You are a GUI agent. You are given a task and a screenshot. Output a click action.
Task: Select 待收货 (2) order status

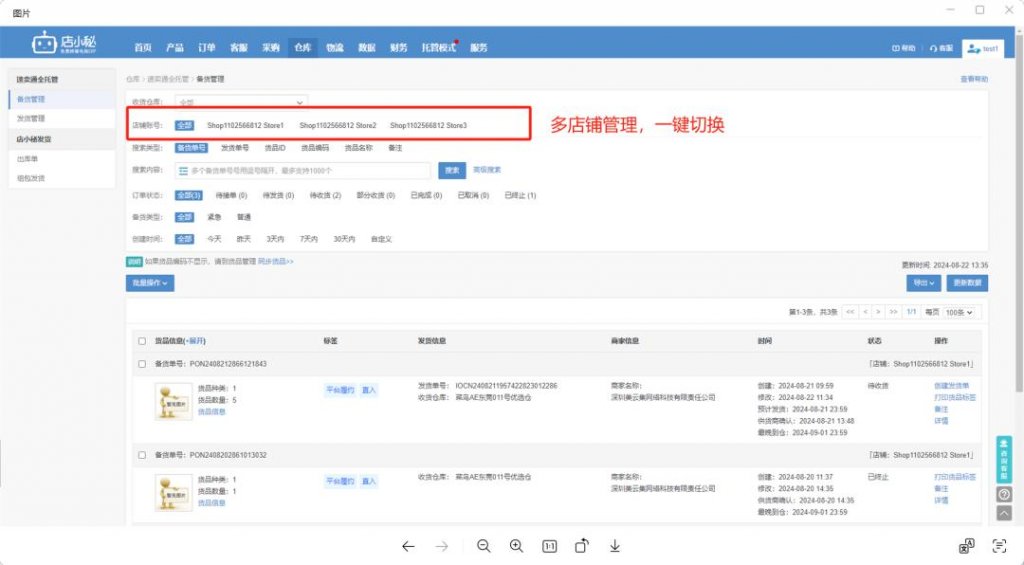(x=325, y=195)
